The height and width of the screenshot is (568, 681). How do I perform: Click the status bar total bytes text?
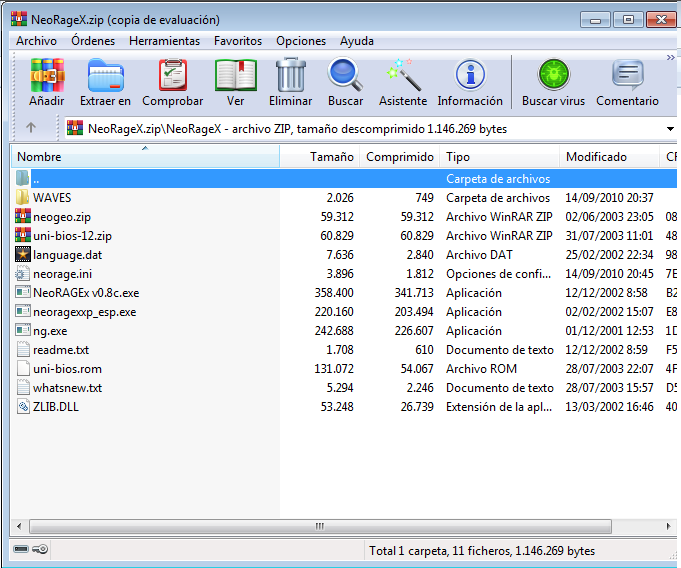click(482, 551)
